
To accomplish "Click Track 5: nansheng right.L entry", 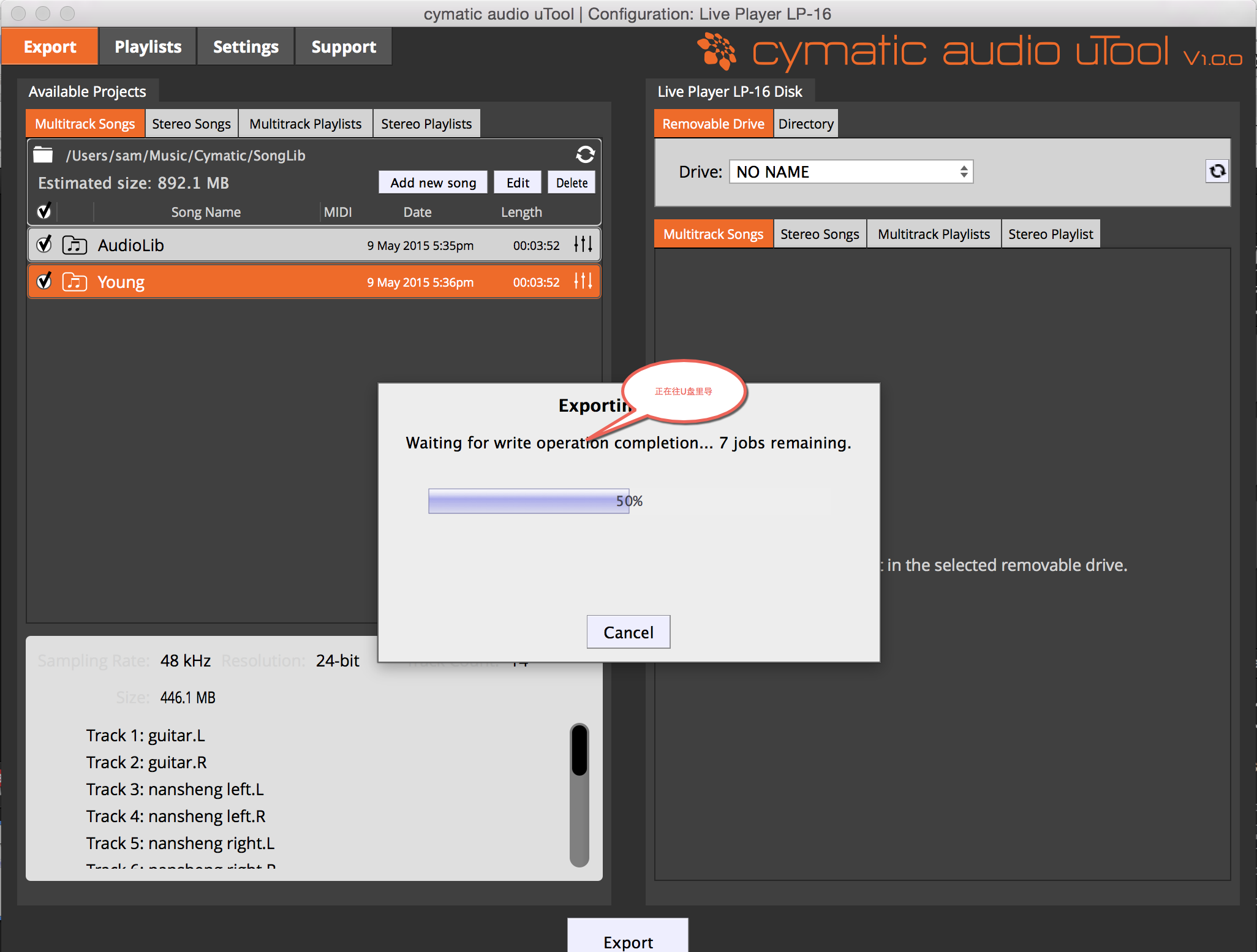I will pyautogui.click(x=180, y=843).
